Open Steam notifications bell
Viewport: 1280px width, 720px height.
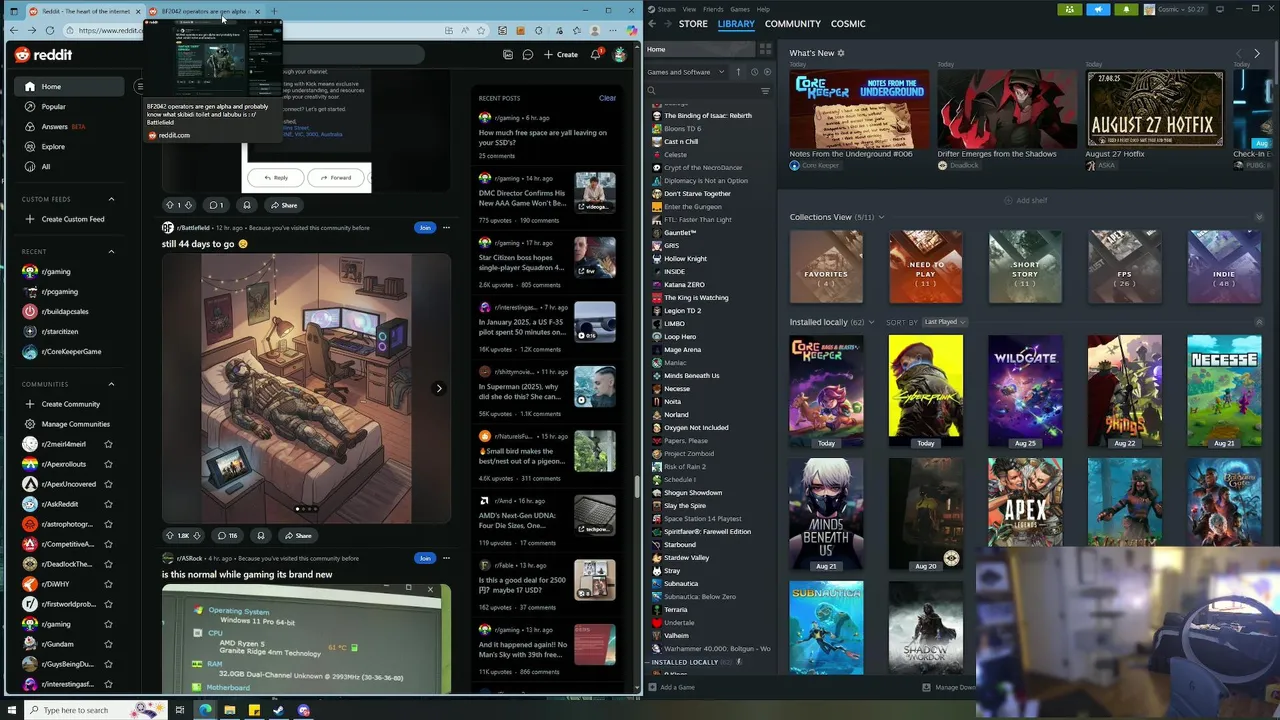pyautogui.click(x=1126, y=9)
